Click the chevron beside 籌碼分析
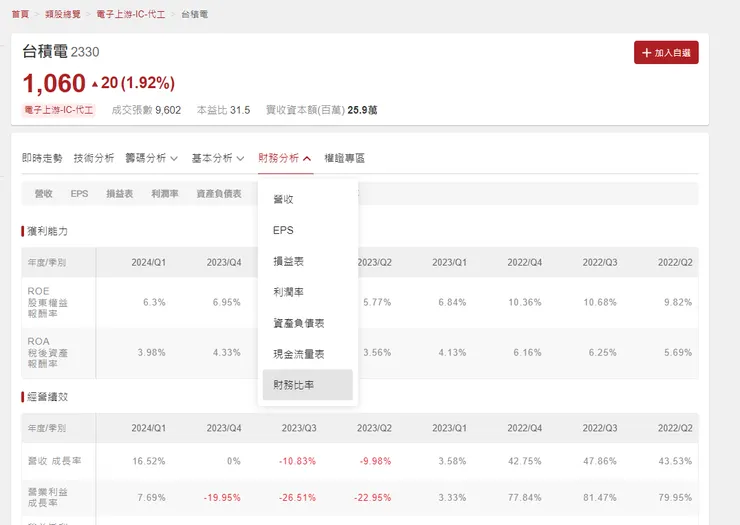 coord(174,159)
